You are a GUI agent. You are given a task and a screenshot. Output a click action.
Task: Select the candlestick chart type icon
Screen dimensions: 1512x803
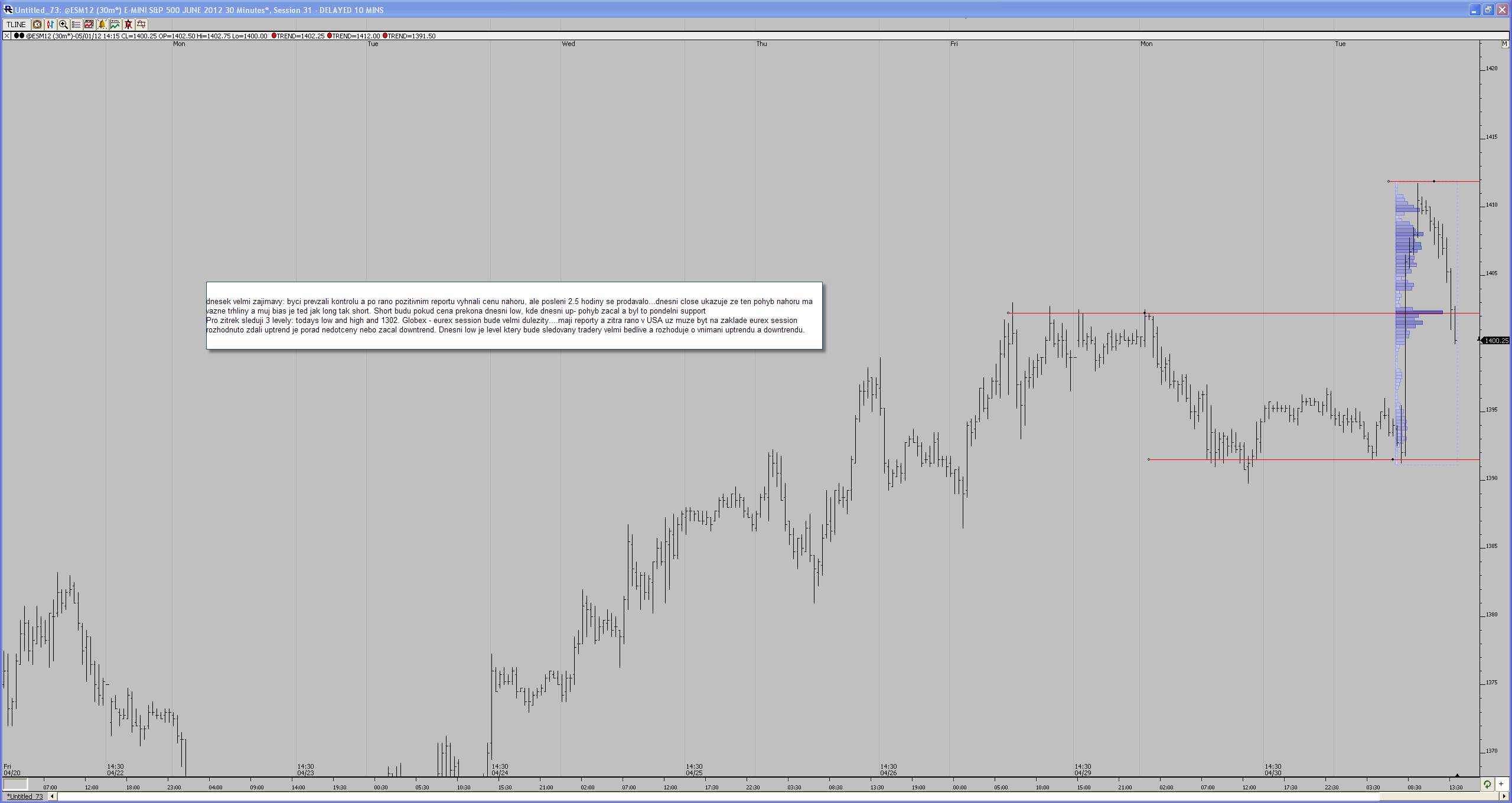(50, 24)
